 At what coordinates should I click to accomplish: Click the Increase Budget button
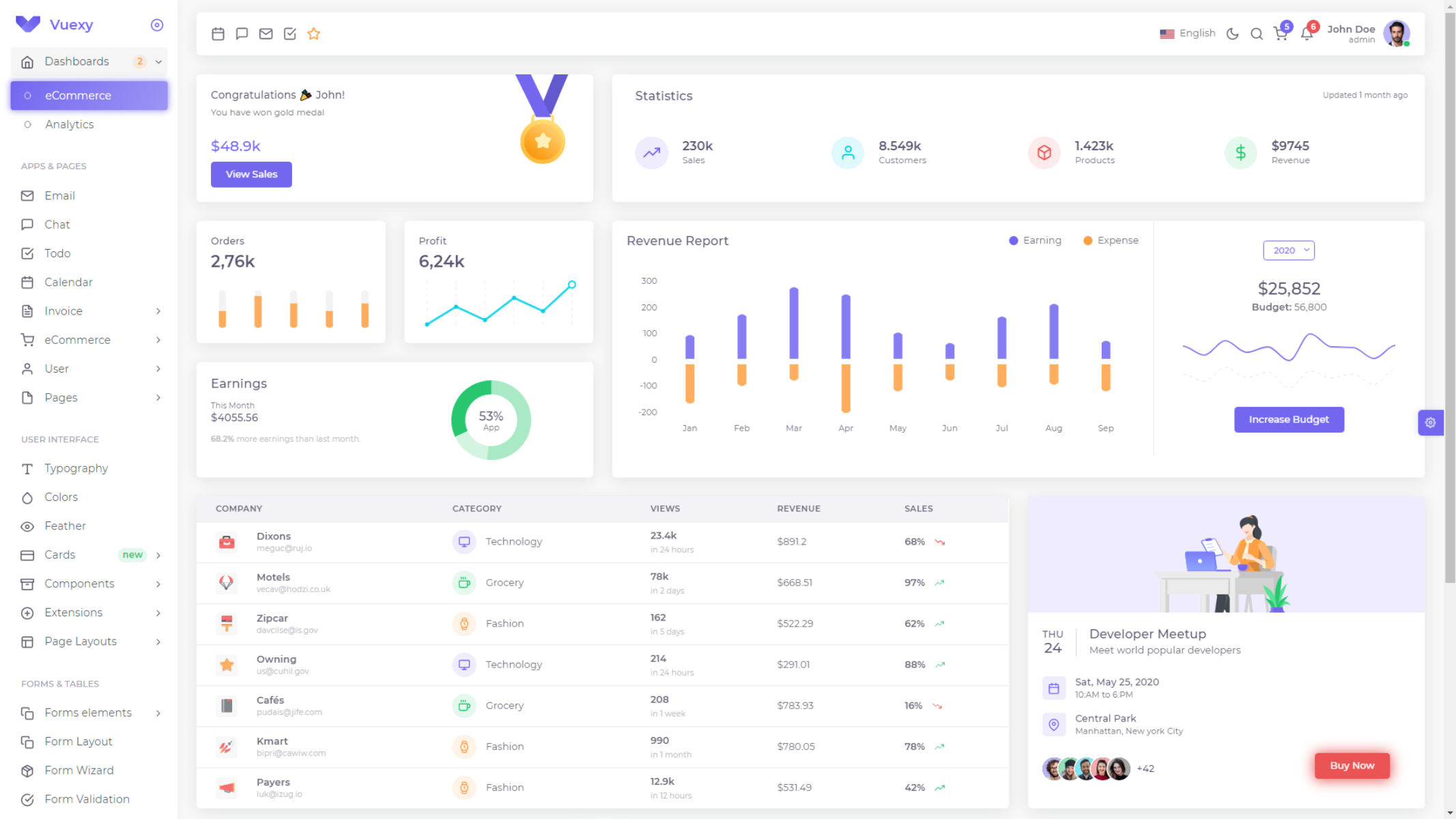pos(1288,419)
